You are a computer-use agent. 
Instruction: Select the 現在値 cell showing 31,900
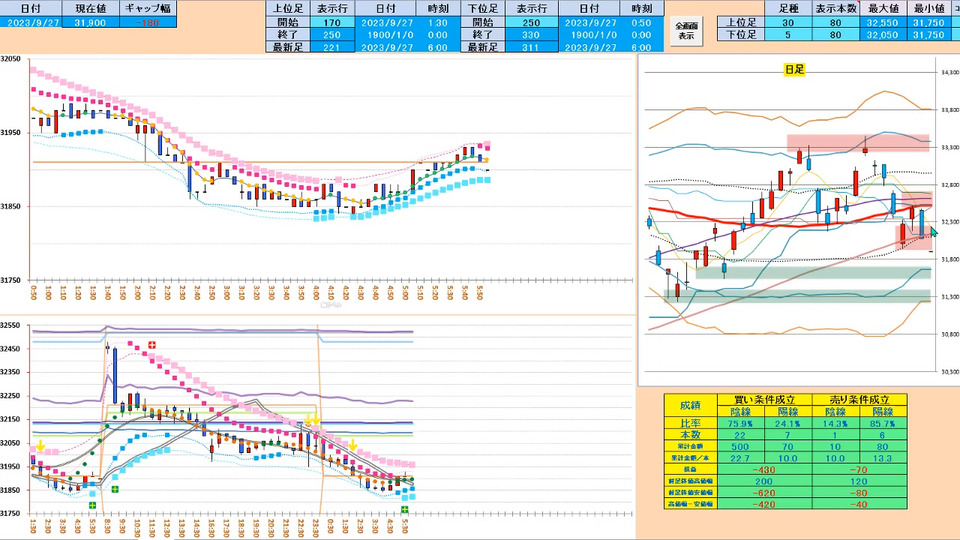click(x=90, y=22)
